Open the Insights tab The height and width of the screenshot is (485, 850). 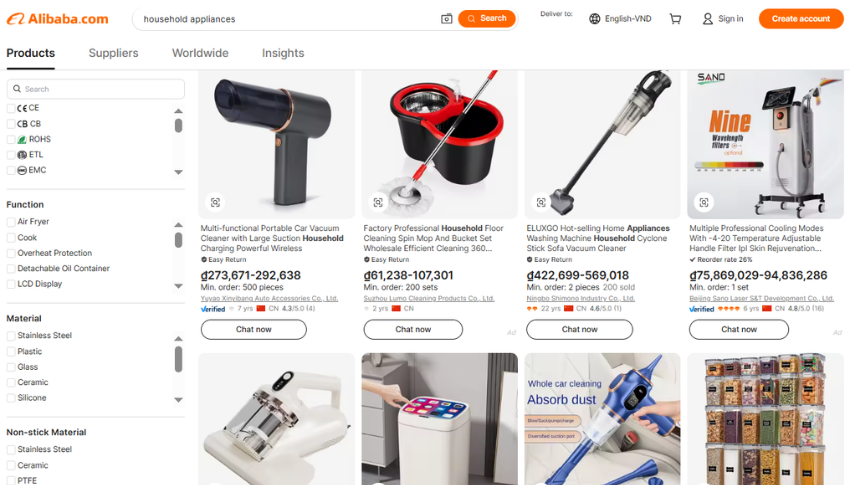pos(283,53)
